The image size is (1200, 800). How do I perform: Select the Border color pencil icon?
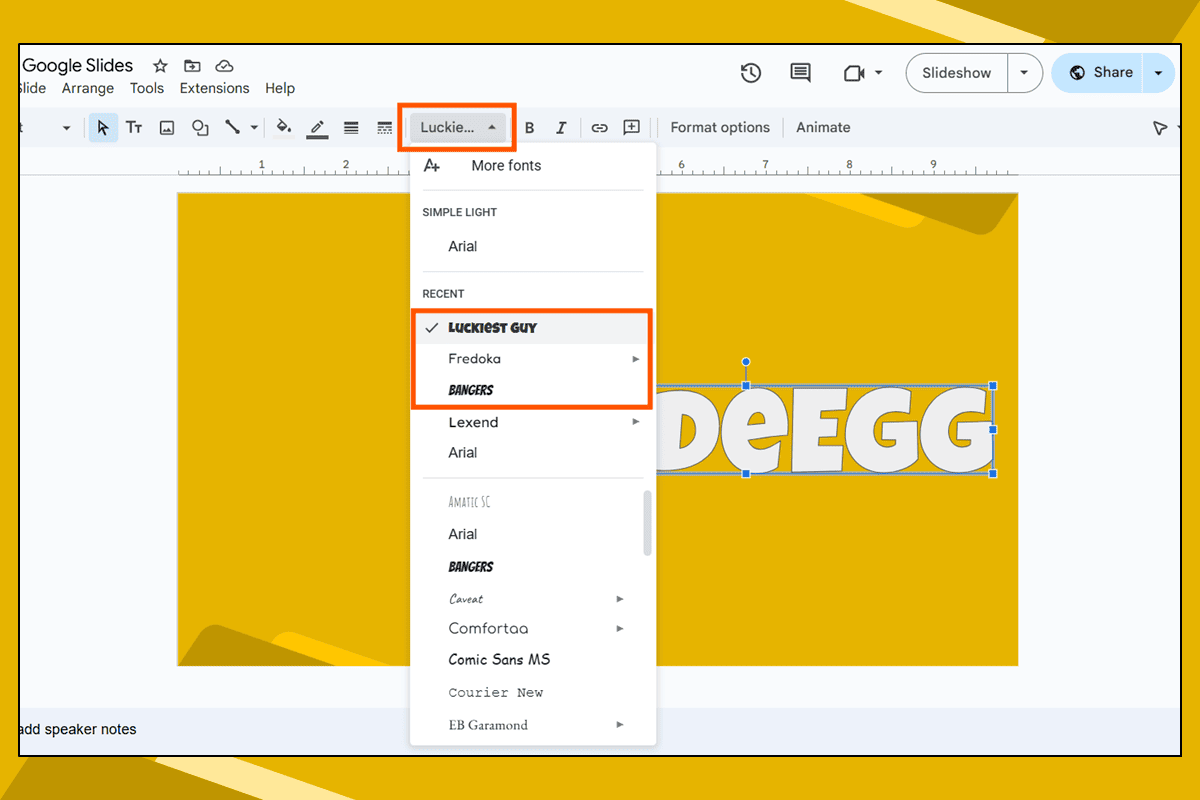coord(317,127)
